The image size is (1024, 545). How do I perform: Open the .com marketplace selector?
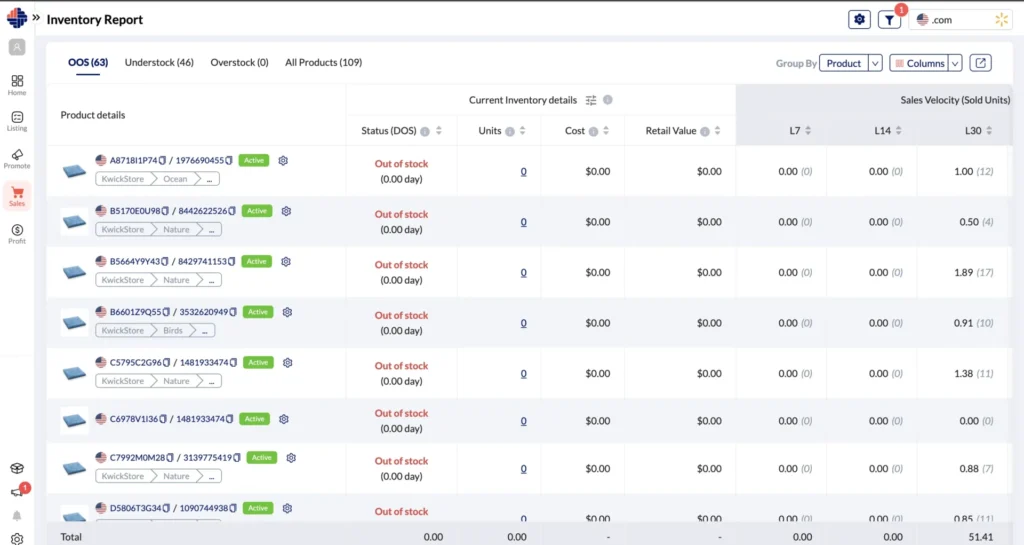pyautogui.click(x=958, y=20)
